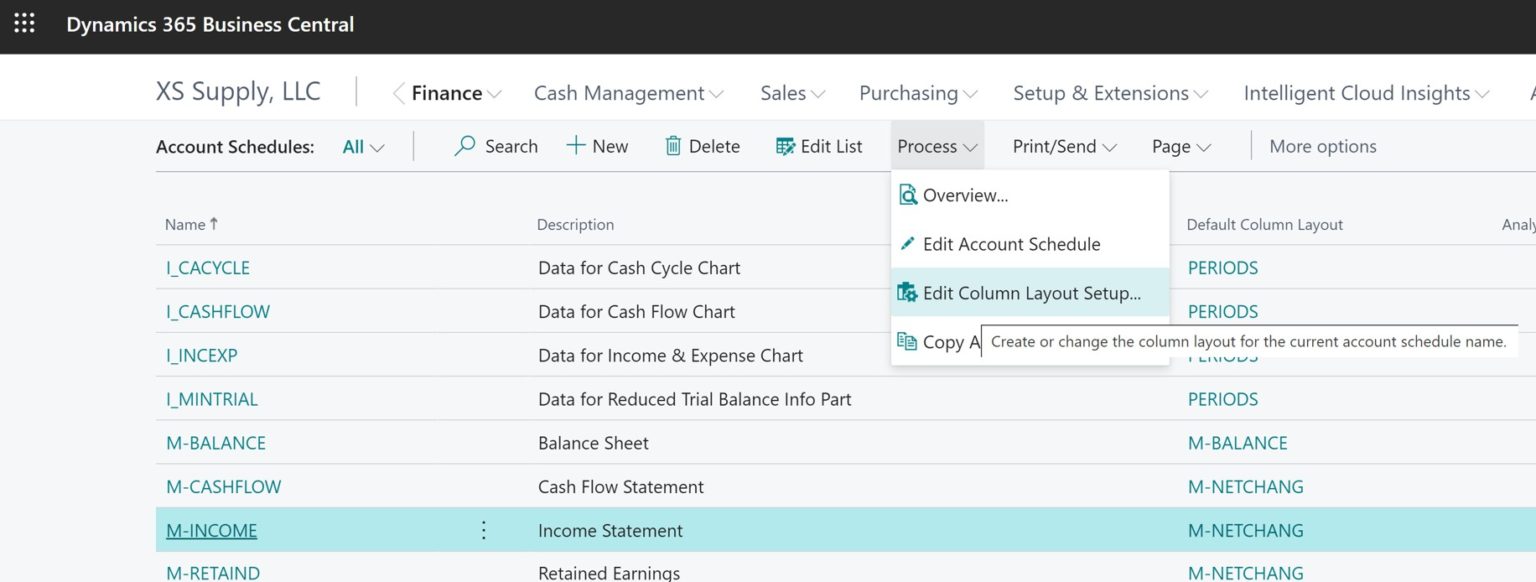Open the M-BALANCE account schedule link
This screenshot has width=1536, height=582.
tap(216, 442)
